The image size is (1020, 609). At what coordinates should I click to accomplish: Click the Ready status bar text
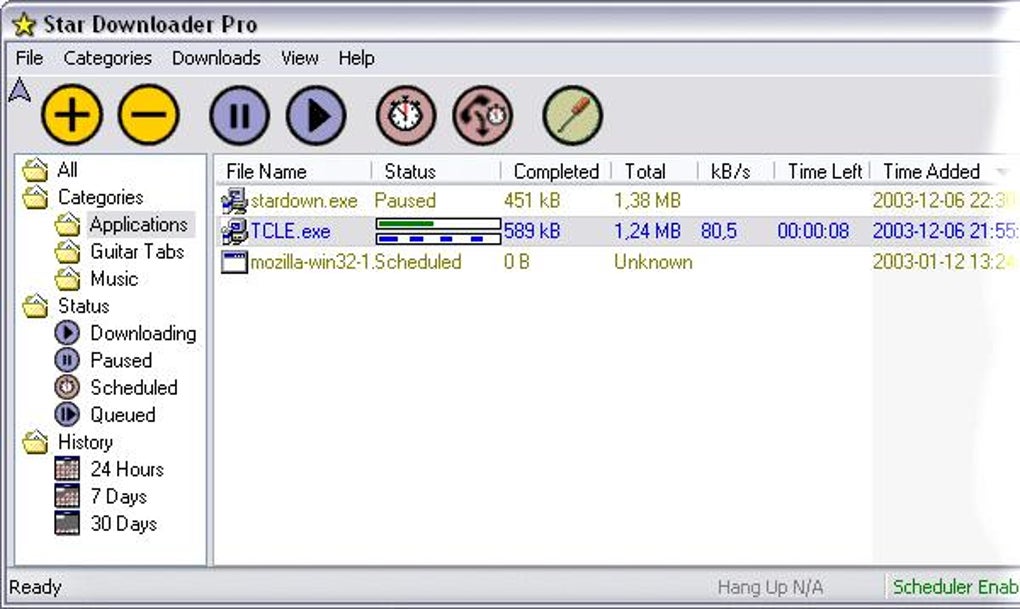[35, 588]
